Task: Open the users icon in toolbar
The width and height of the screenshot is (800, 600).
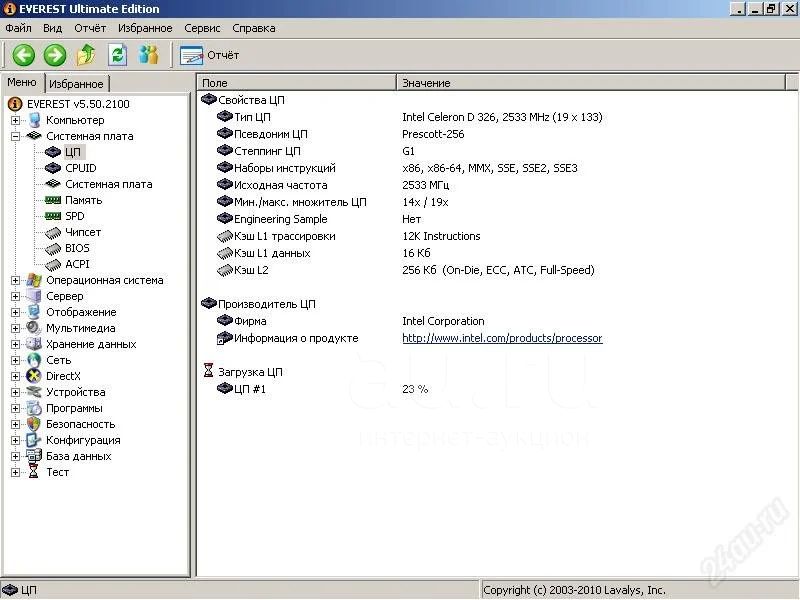Action: coord(148,55)
